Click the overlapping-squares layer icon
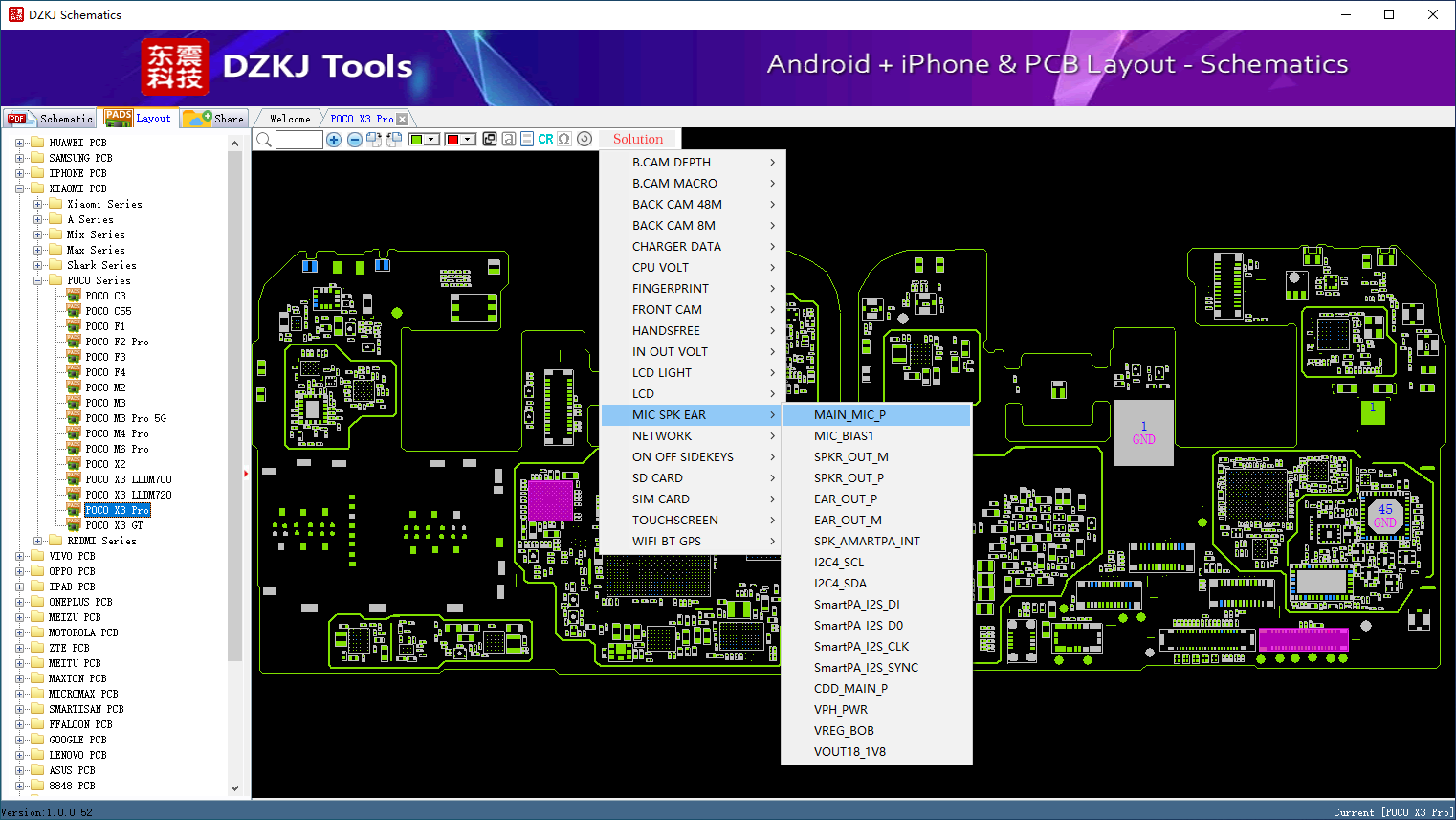1456x820 pixels. tap(490, 140)
